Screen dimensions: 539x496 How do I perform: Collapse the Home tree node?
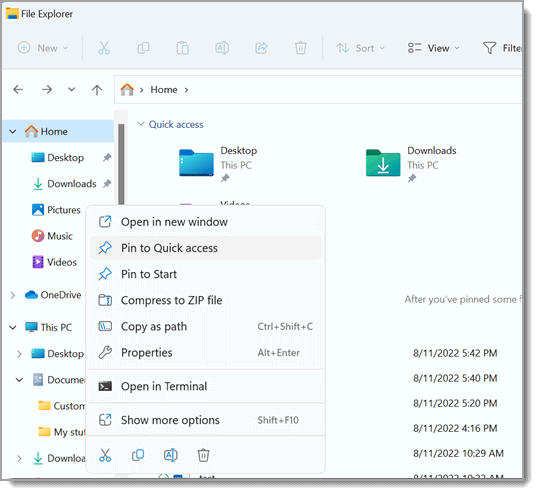tap(13, 131)
